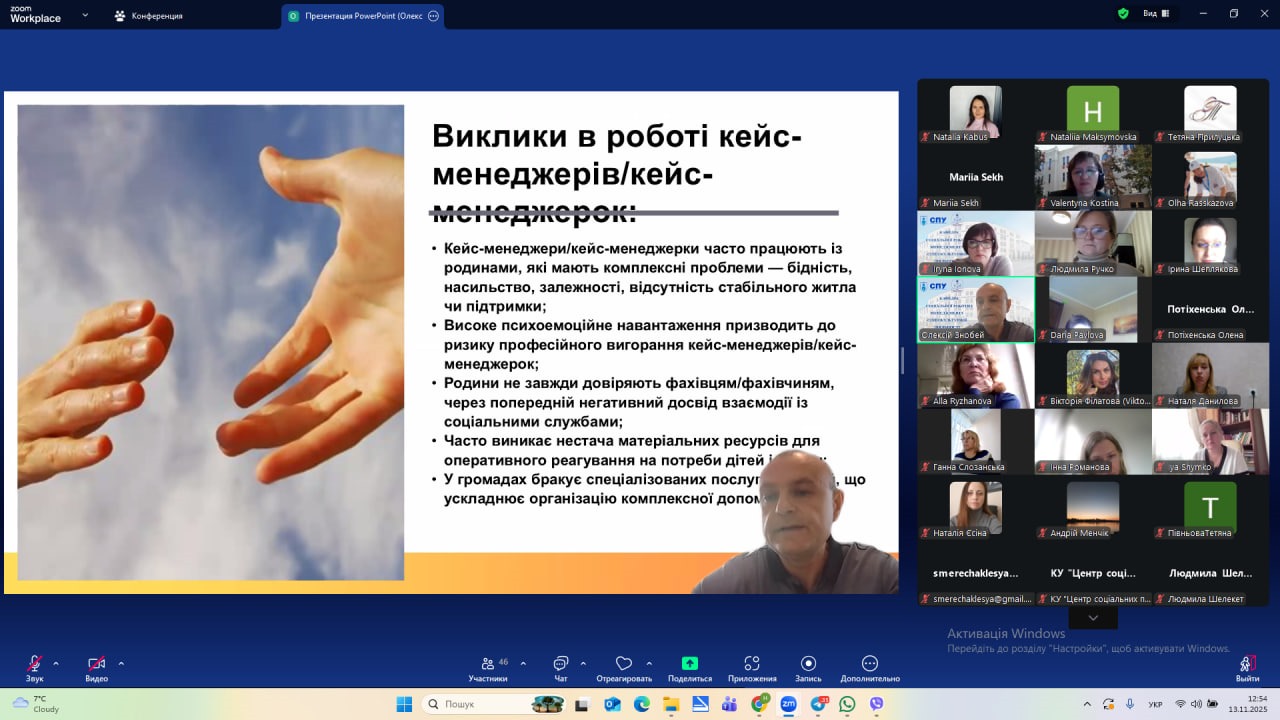Open the Приложения apps icon
Image resolution: width=1280 pixels, height=720 pixels.
coord(752,664)
